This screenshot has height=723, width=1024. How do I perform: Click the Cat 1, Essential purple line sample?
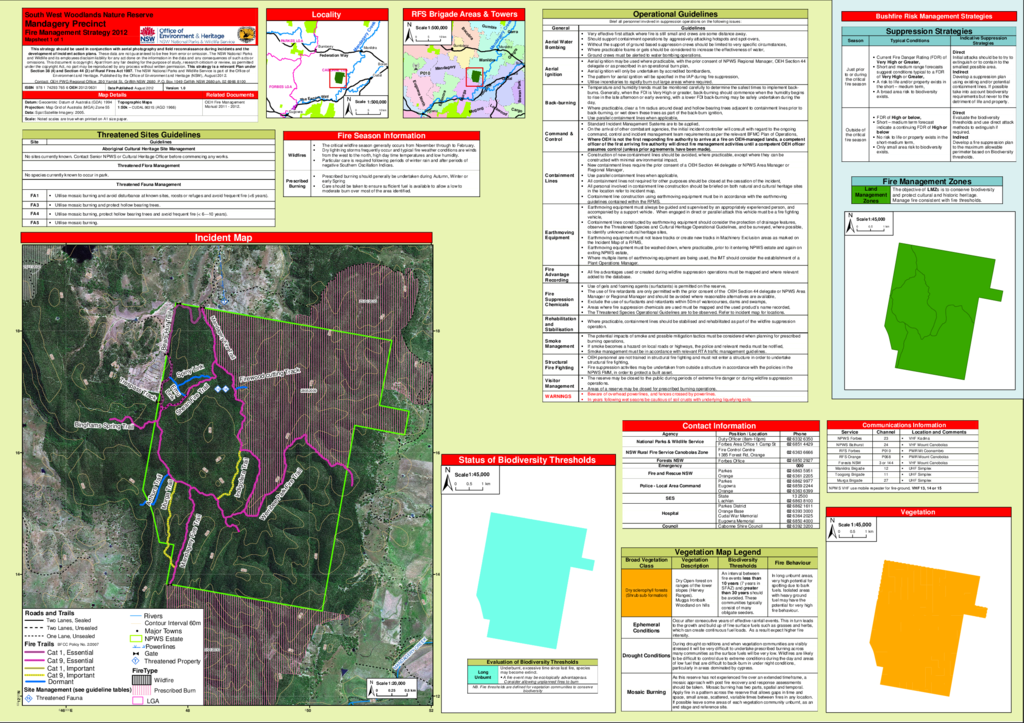pyautogui.click(x=35, y=652)
